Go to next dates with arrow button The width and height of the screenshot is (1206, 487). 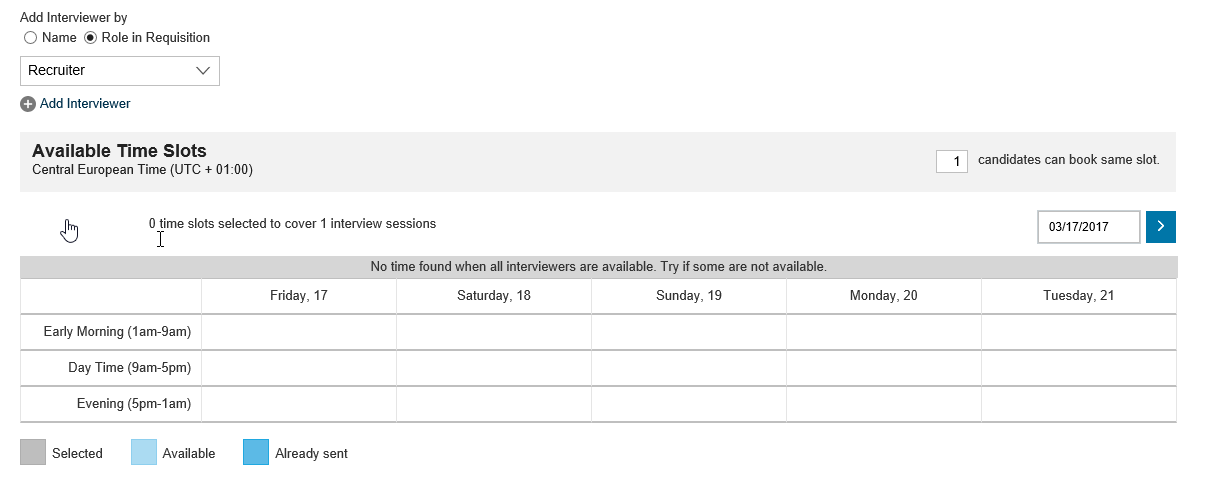click(1161, 227)
